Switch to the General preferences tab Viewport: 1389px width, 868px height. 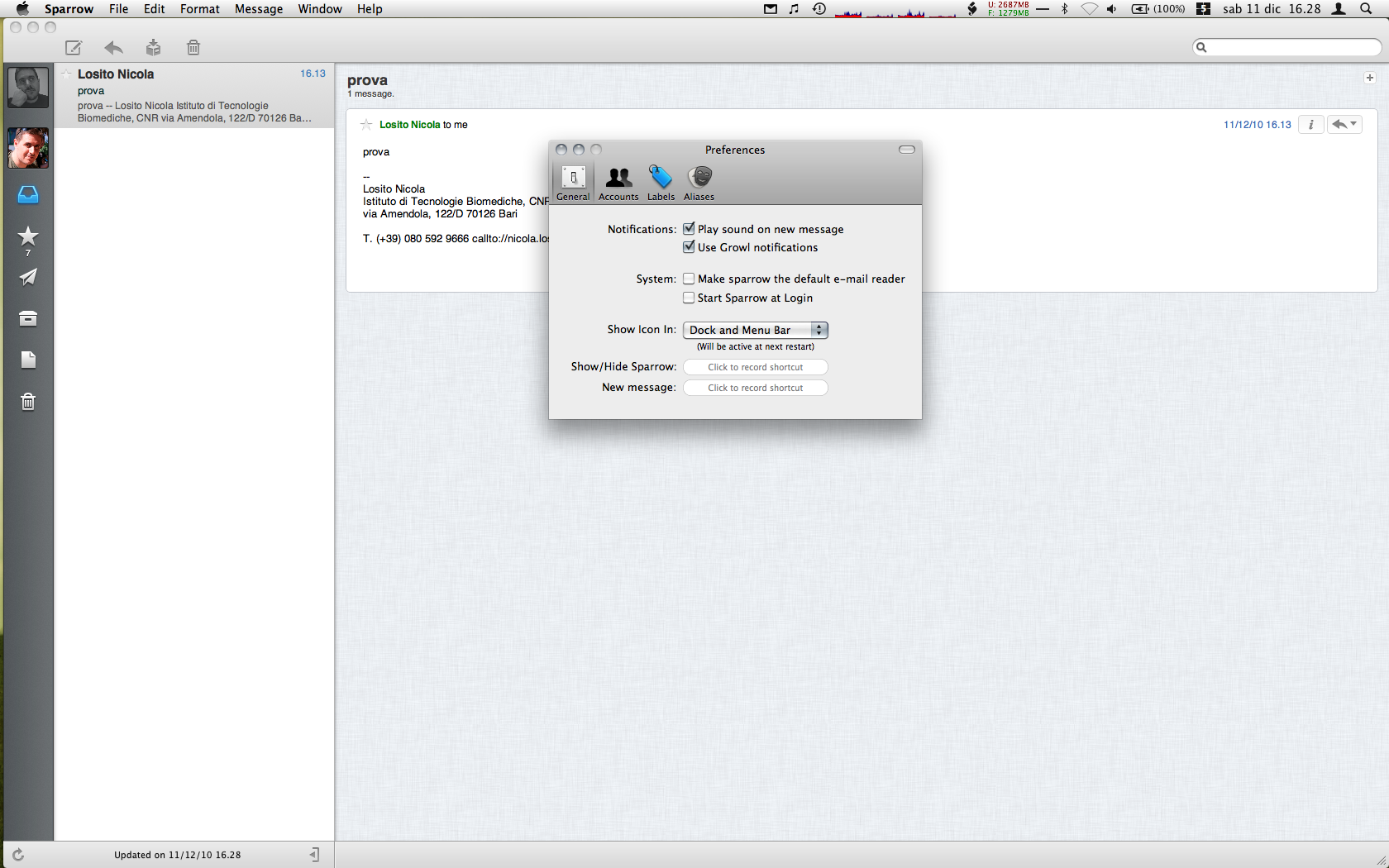coord(573,184)
